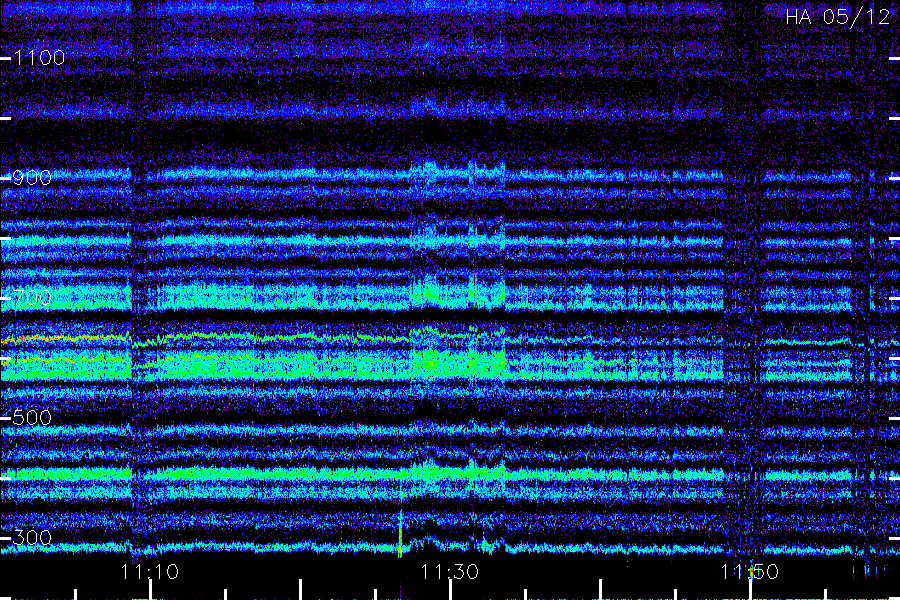The image size is (900, 600).
Task: Click the 300 frequency axis label
Action: pyautogui.click(x=32, y=537)
